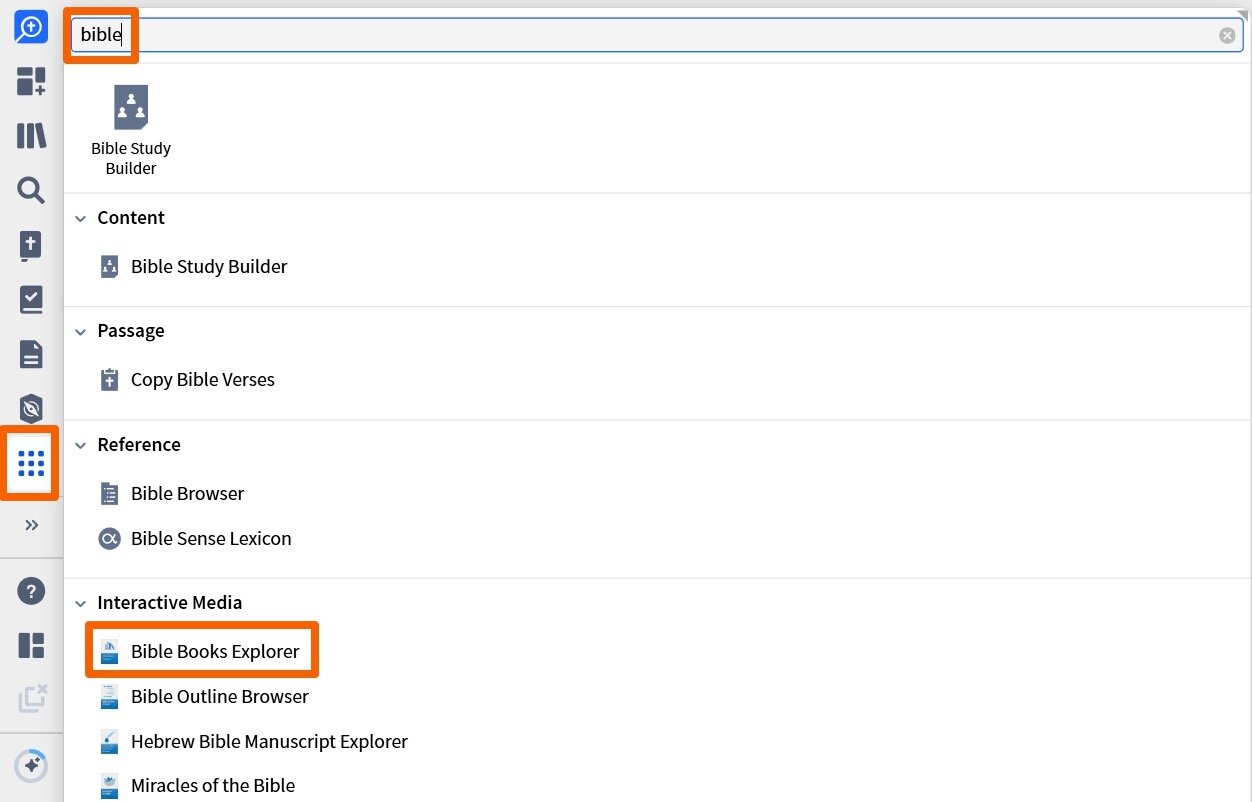
Task: Collapse the Reference section
Action: coord(81,445)
